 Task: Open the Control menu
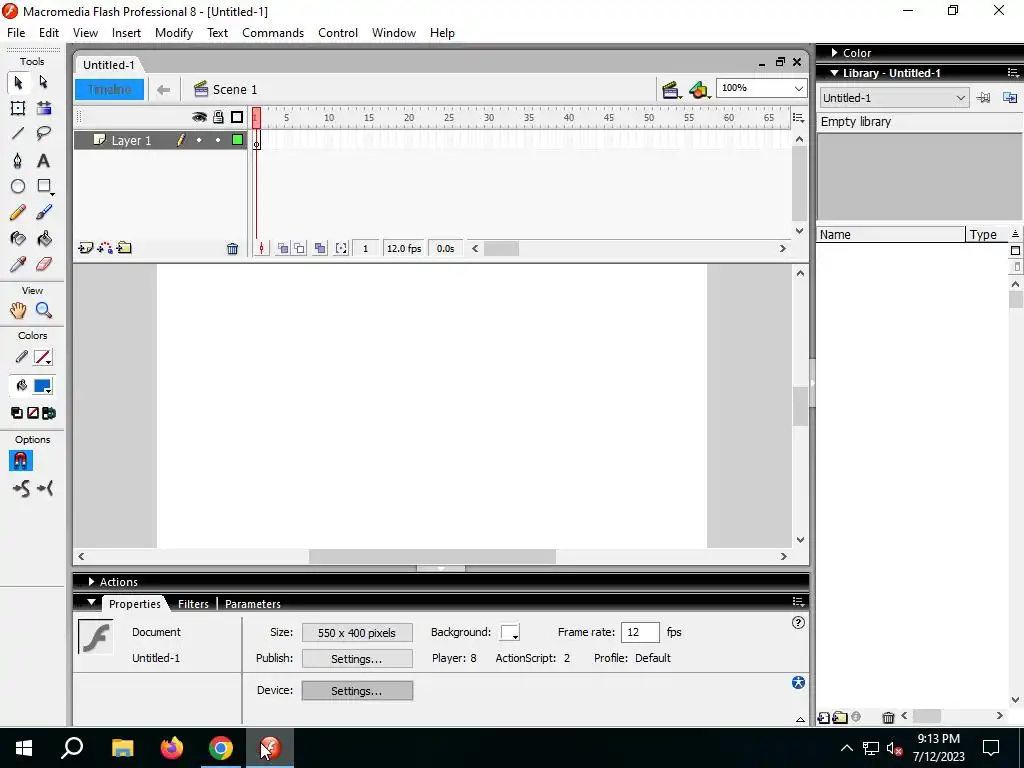tap(338, 33)
